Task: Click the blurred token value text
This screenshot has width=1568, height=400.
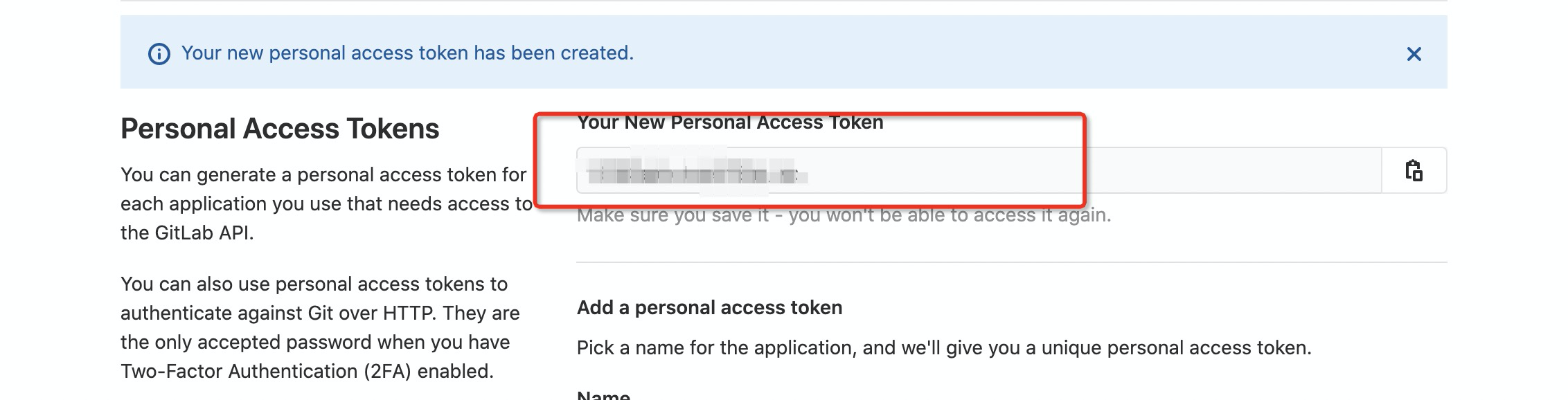Action: (695, 172)
